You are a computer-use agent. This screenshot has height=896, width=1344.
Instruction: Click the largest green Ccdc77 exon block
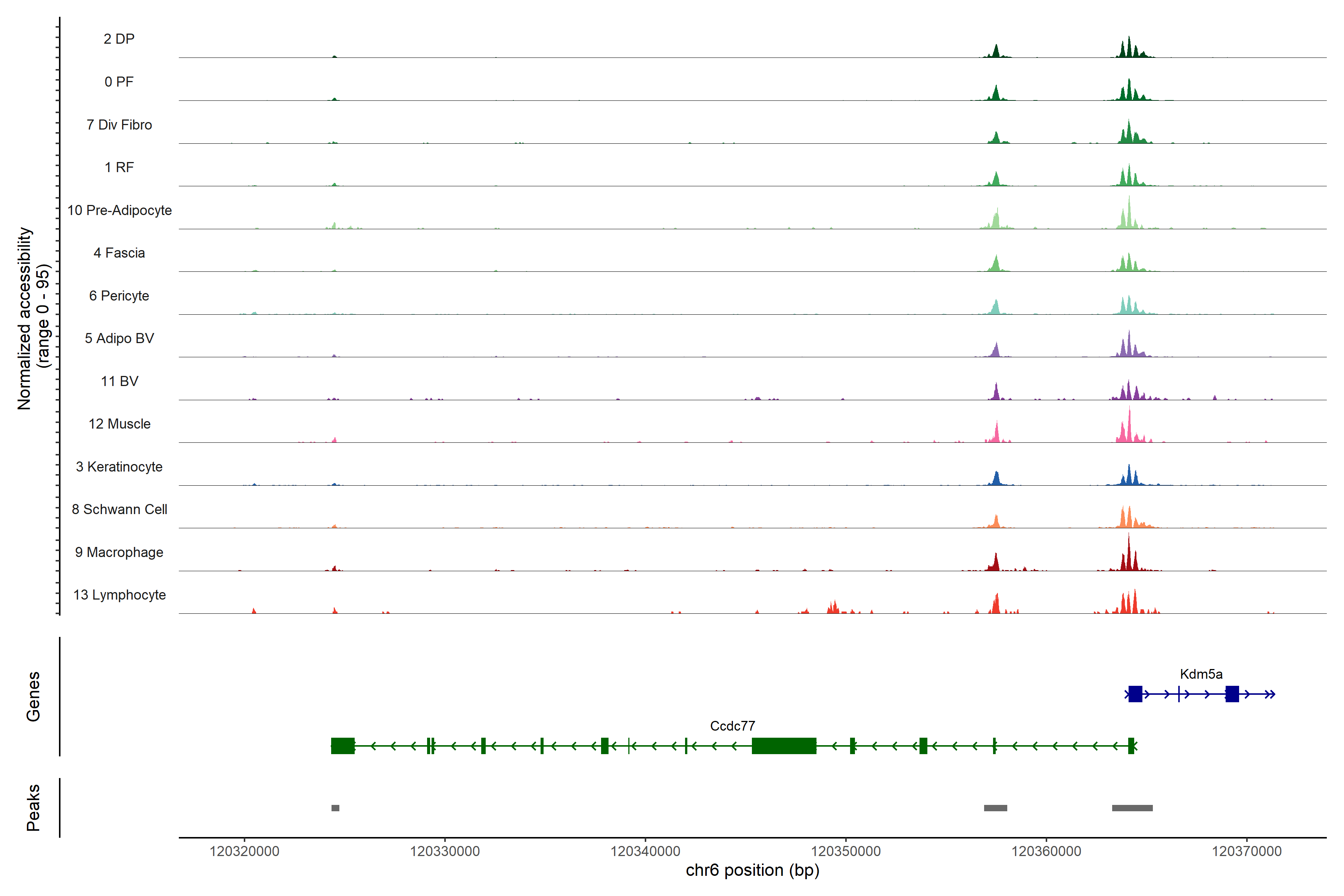point(783,746)
